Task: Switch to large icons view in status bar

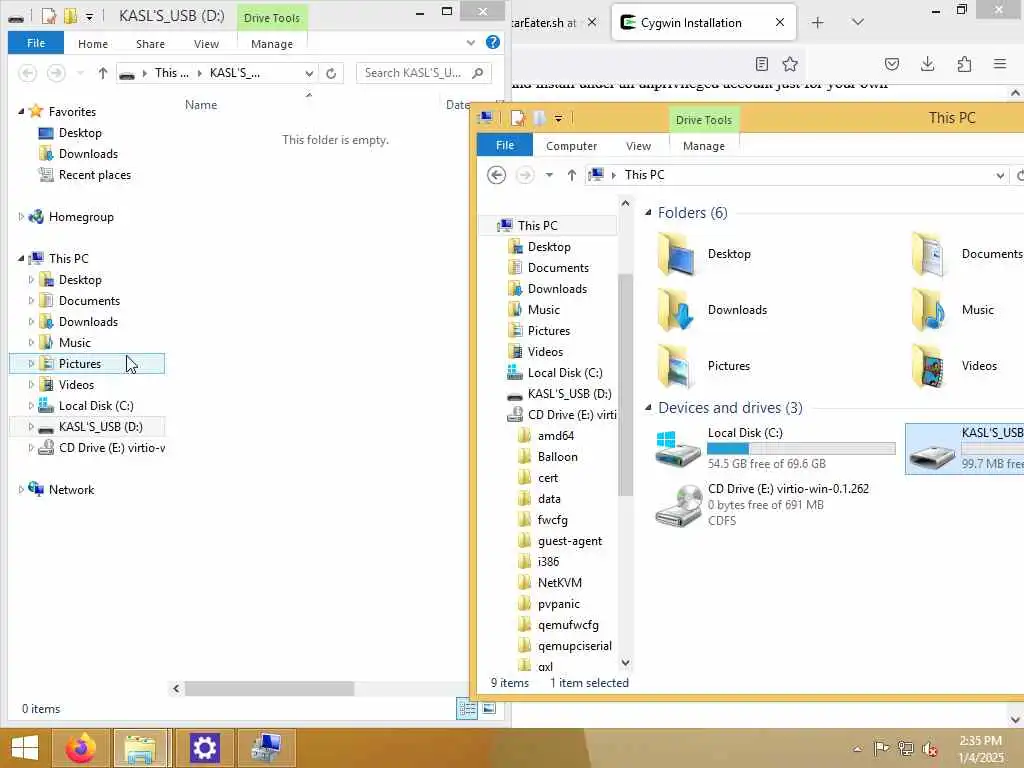Action: pos(488,709)
